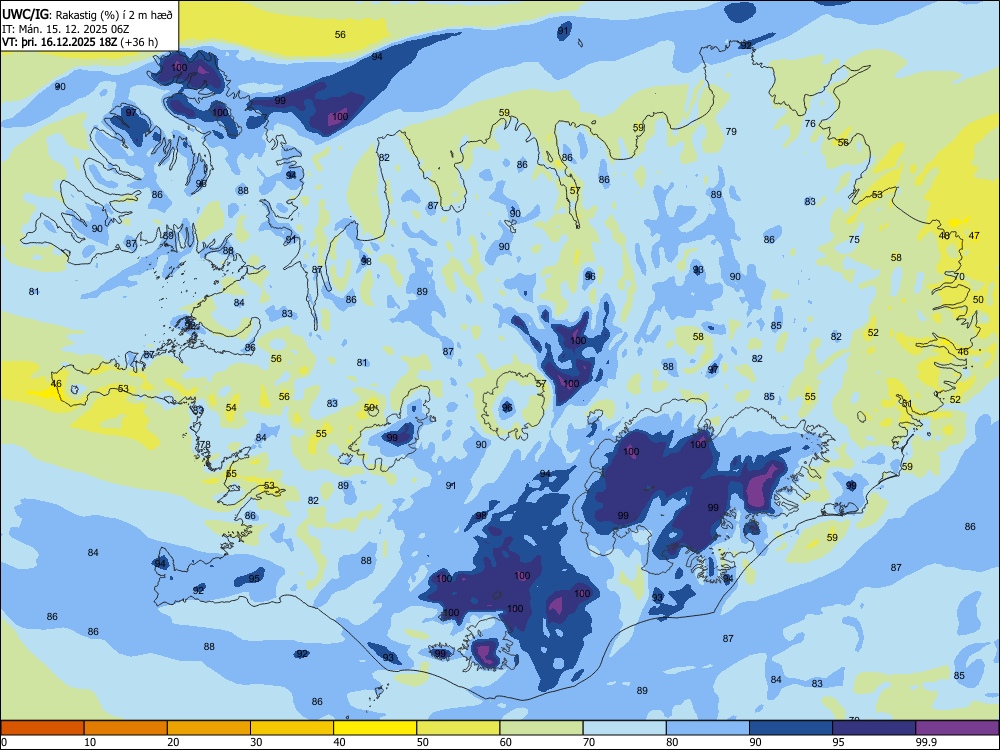Select the bright yellow 40–50 legend swatch
The image size is (1000, 750).
click(x=375, y=727)
